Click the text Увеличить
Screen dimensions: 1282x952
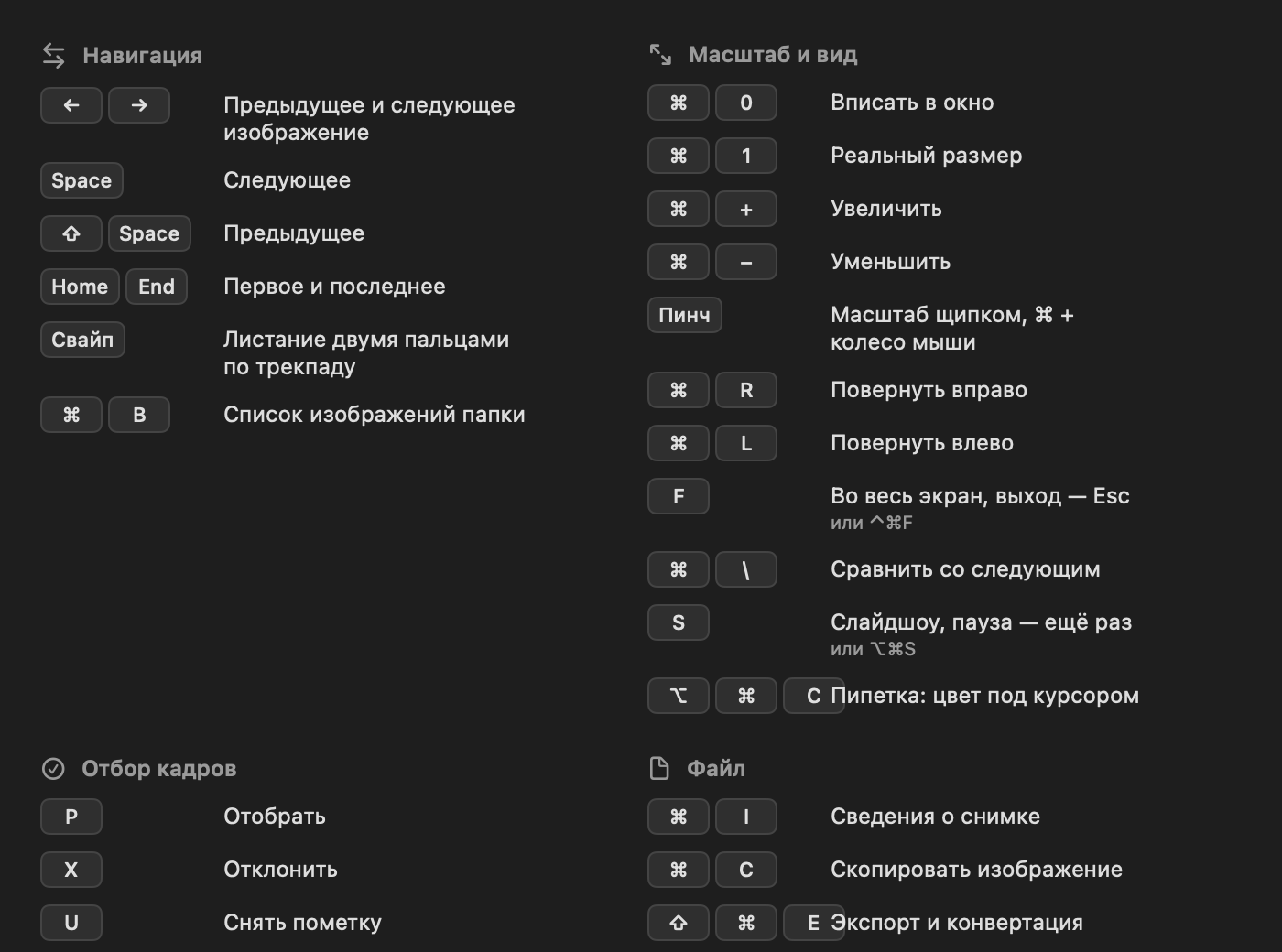pyautogui.click(x=886, y=209)
